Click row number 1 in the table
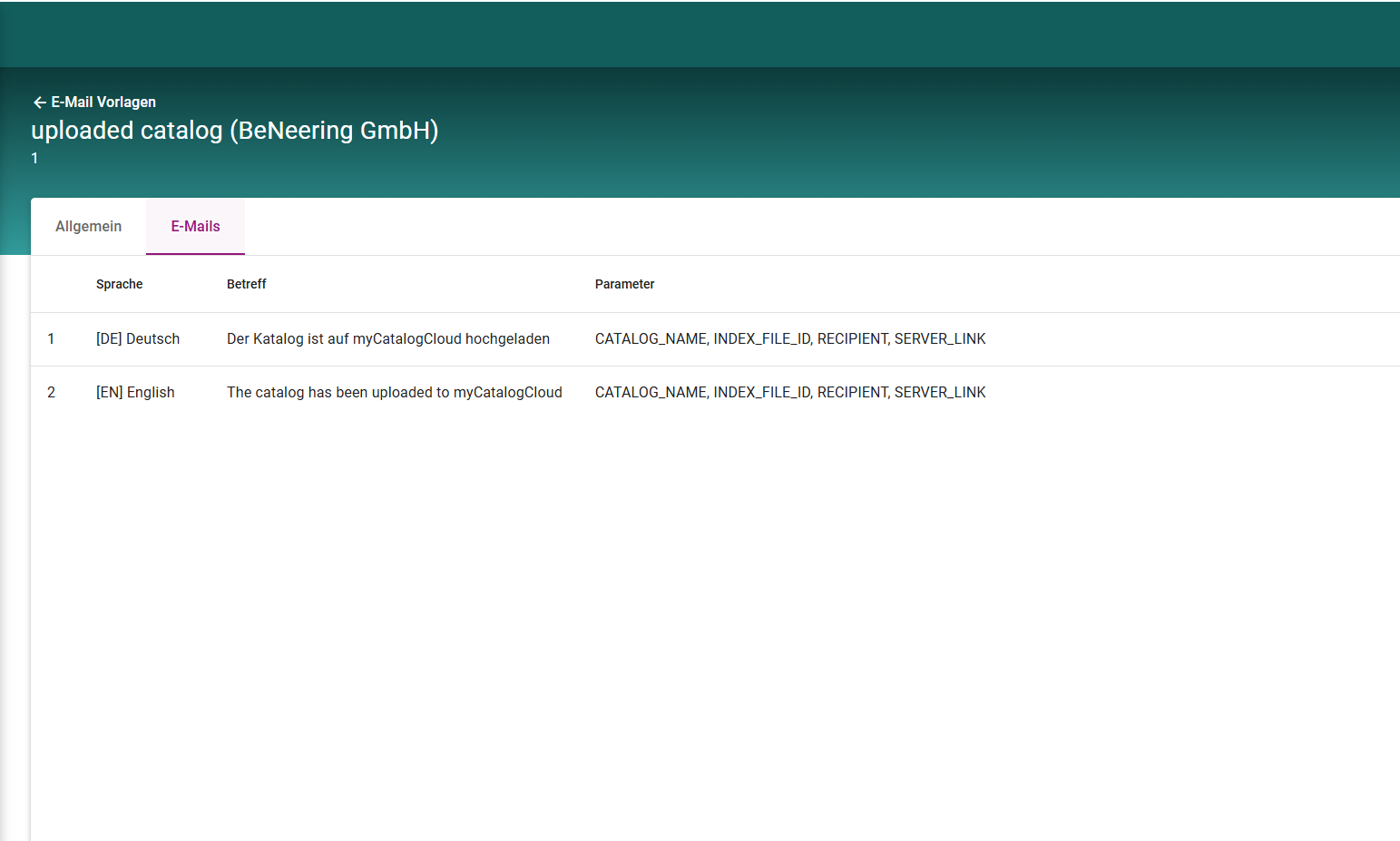 [51, 339]
